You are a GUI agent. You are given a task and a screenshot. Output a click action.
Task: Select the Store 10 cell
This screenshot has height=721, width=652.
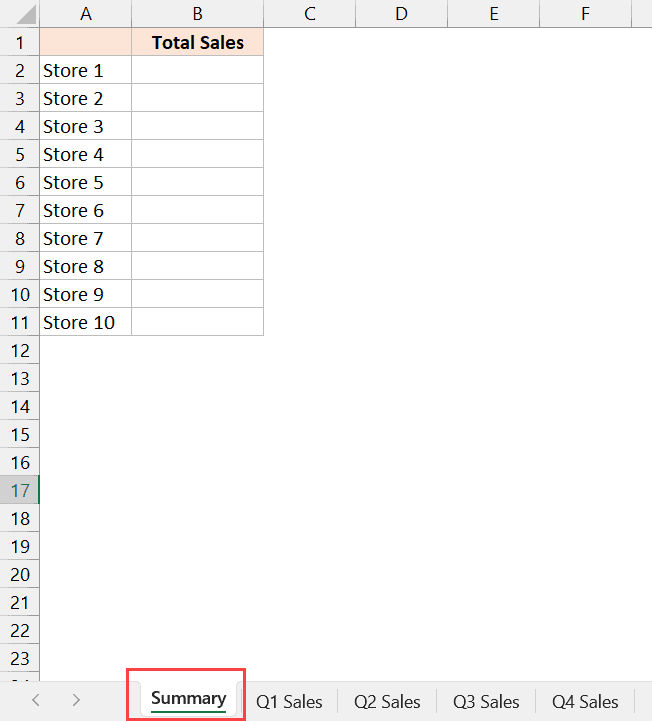pos(85,322)
